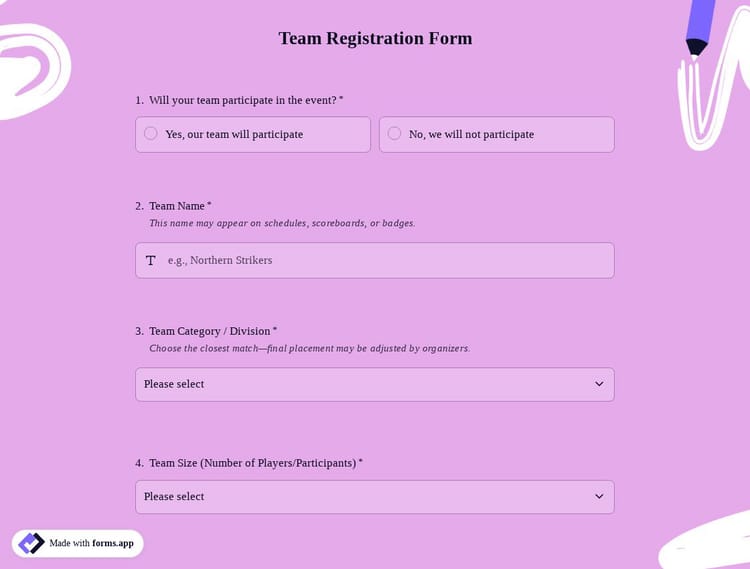Click the hint about final placement by organizers

point(309,348)
